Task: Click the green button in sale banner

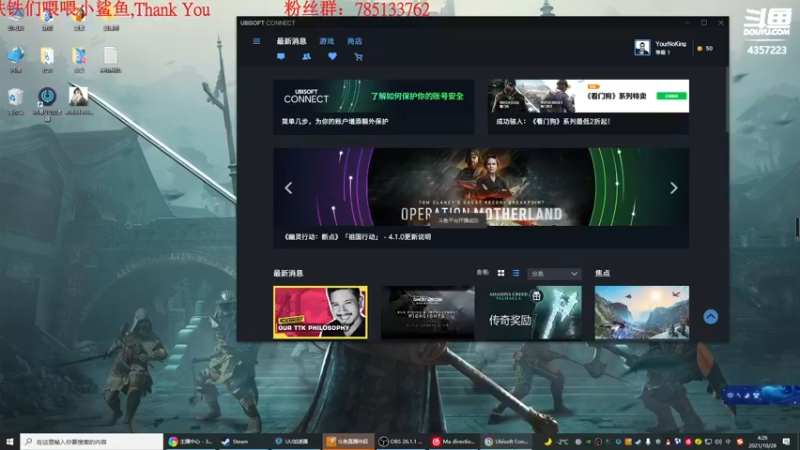Action: (x=671, y=96)
